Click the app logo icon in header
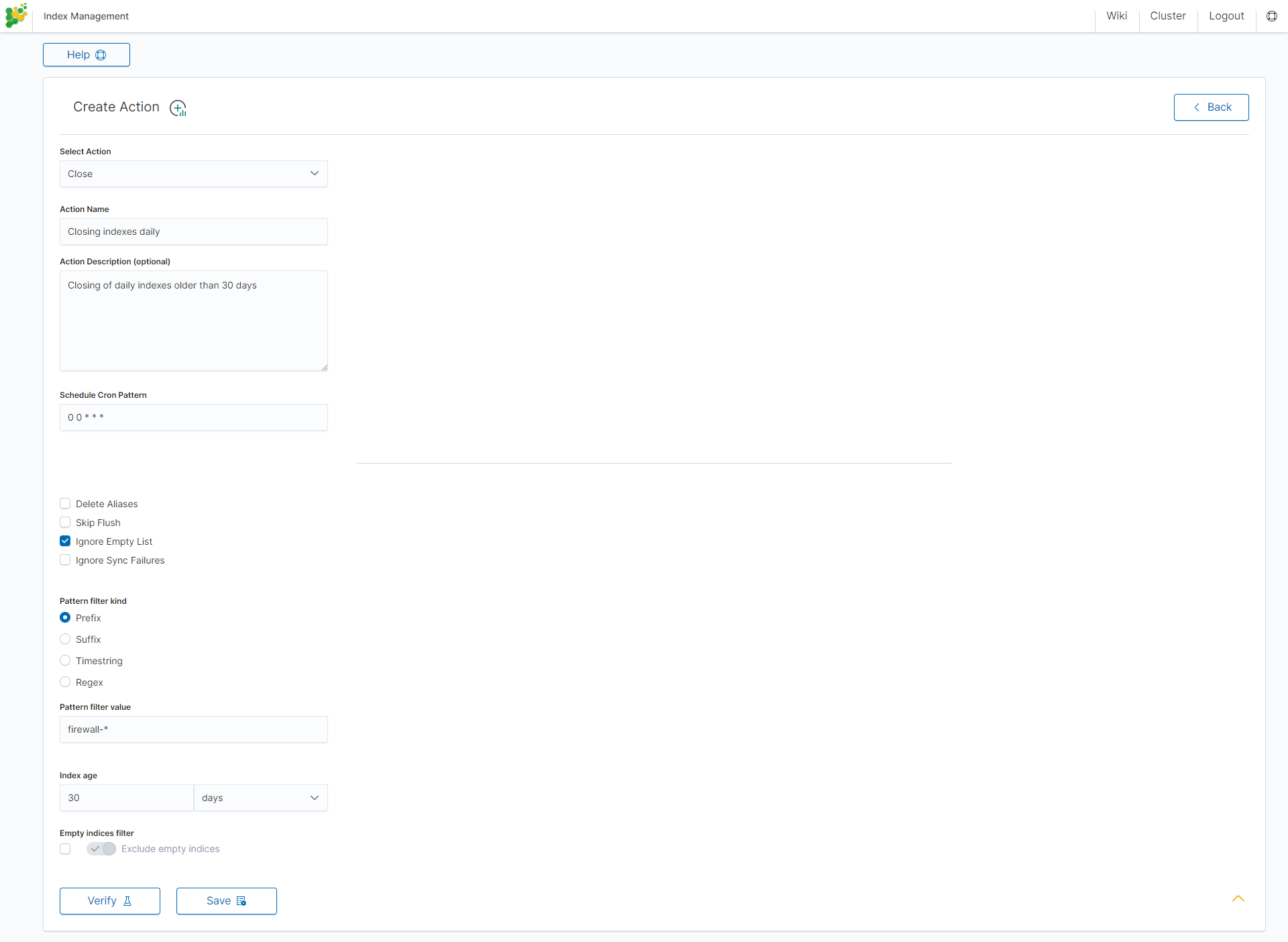The image size is (1288, 942). click(x=16, y=15)
